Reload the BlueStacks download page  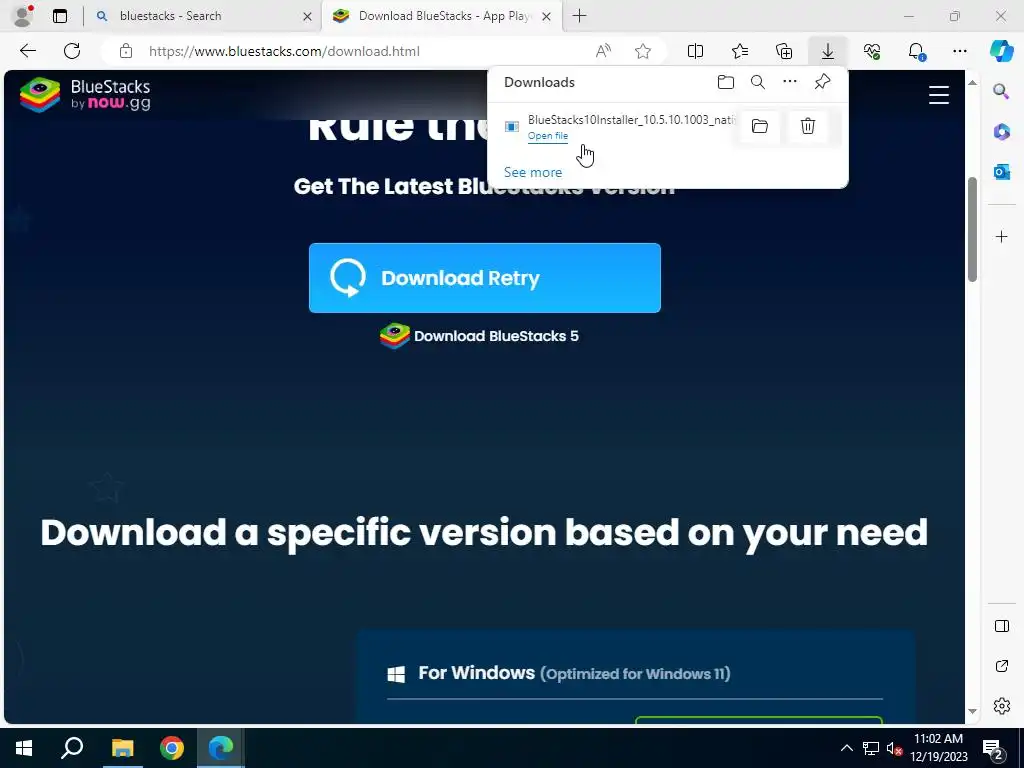point(72,51)
